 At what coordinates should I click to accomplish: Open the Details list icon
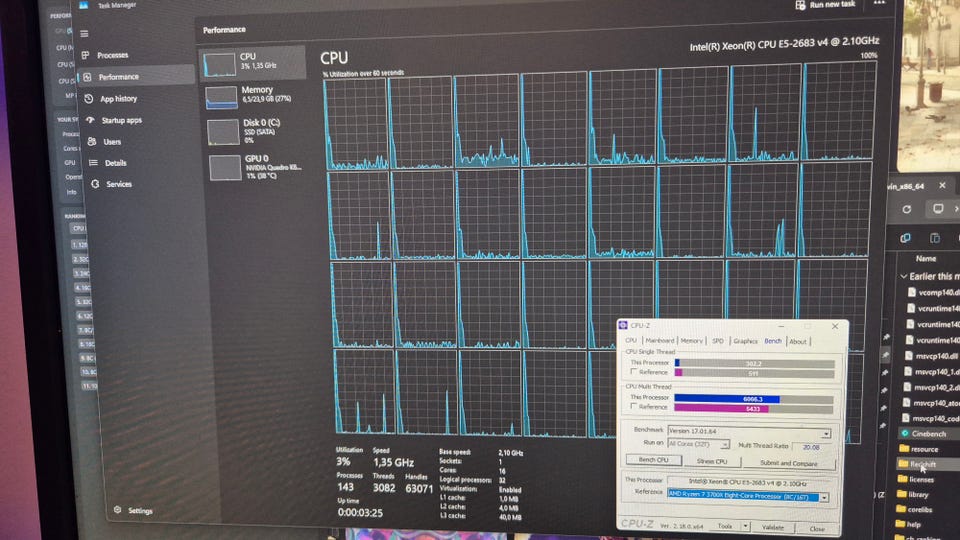click(x=93, y=163)
